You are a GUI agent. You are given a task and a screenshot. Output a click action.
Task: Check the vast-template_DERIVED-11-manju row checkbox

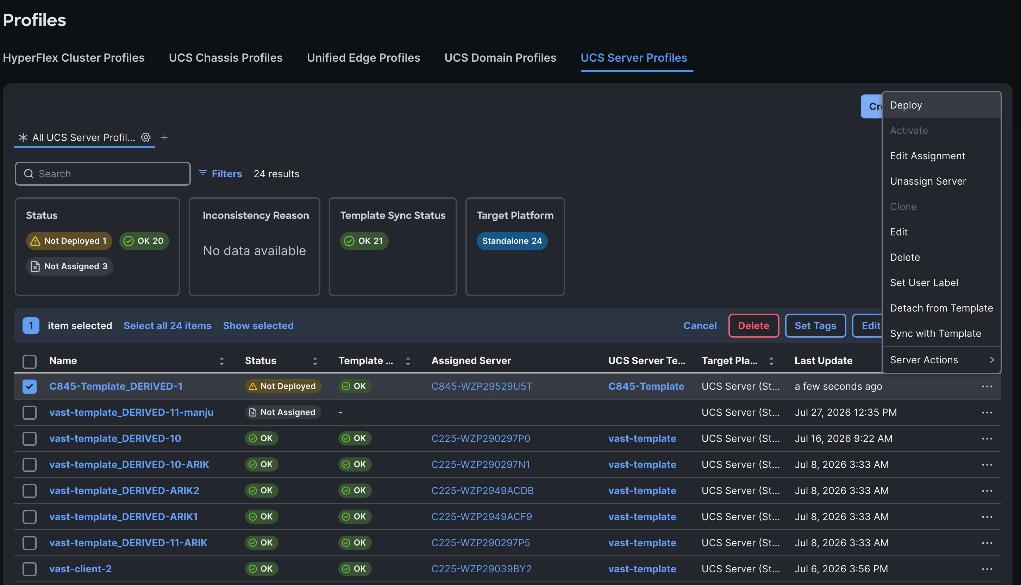point(29,412)
